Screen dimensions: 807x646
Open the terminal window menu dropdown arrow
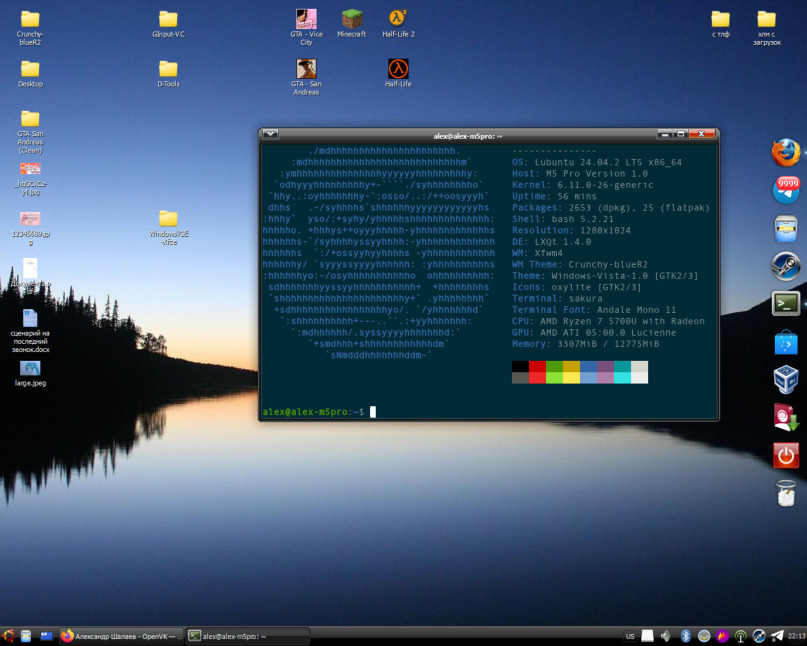(270, 134)
